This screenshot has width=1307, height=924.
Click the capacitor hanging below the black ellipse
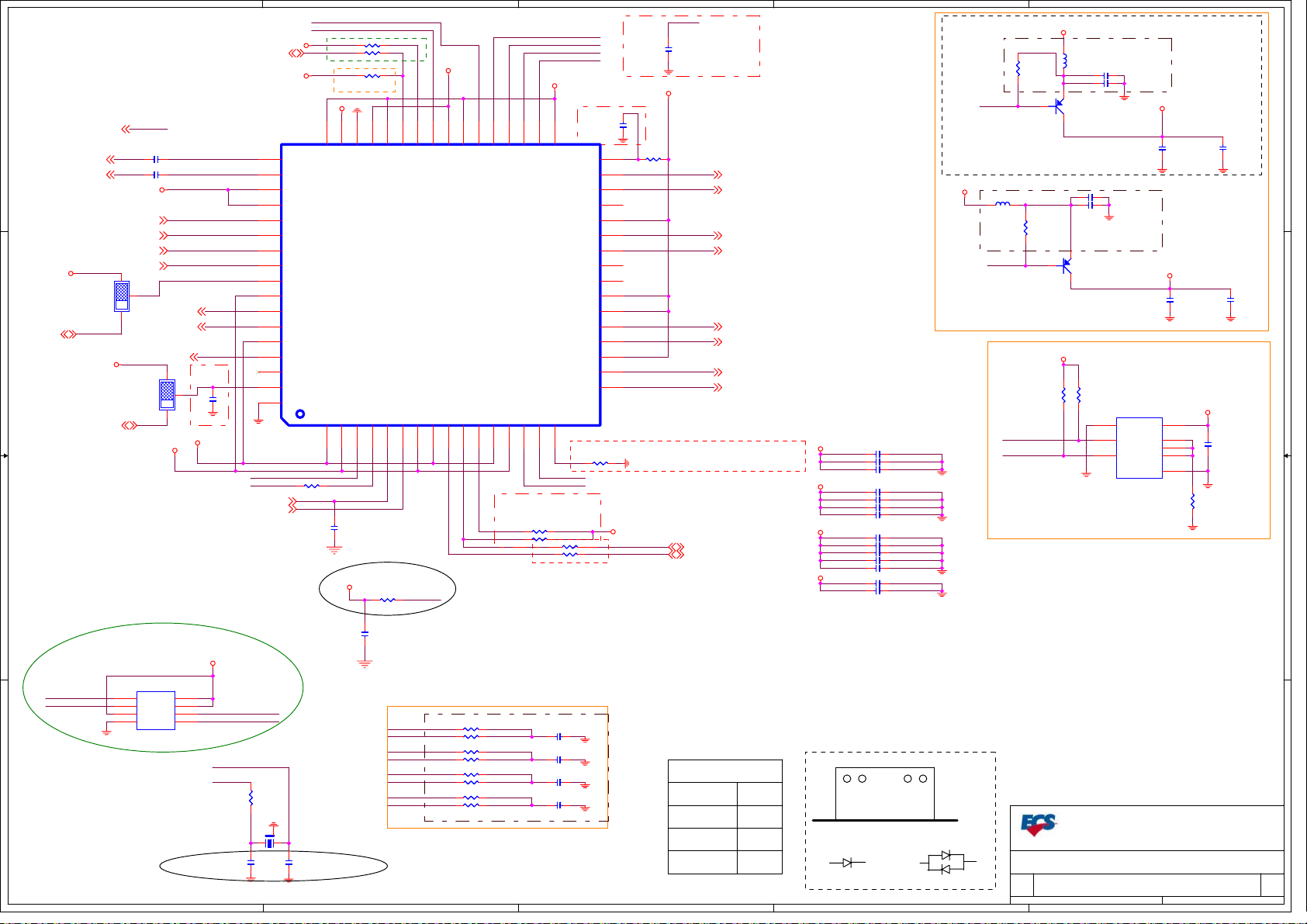click(x=365, y=633)
